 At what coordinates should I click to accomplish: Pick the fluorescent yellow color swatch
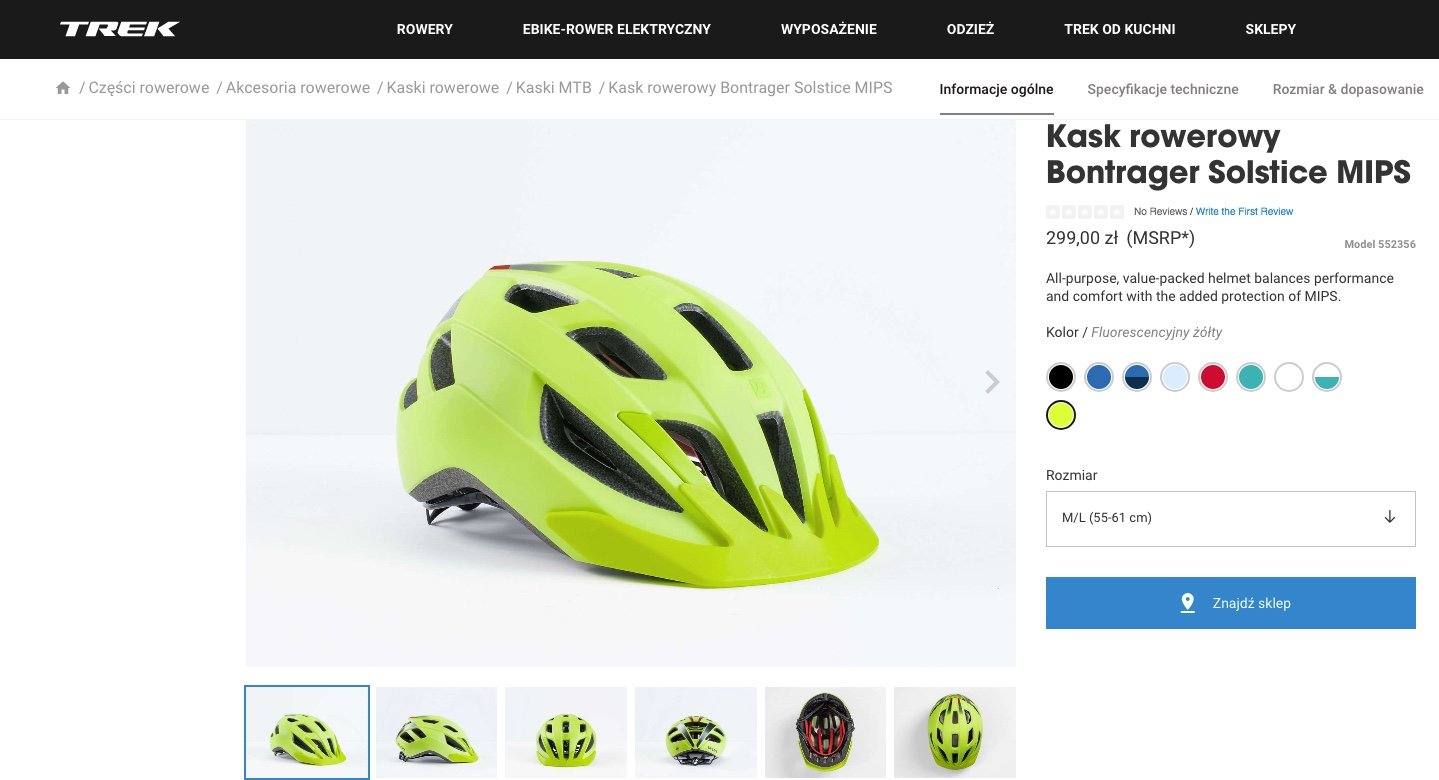click(x=1061, y=414)
